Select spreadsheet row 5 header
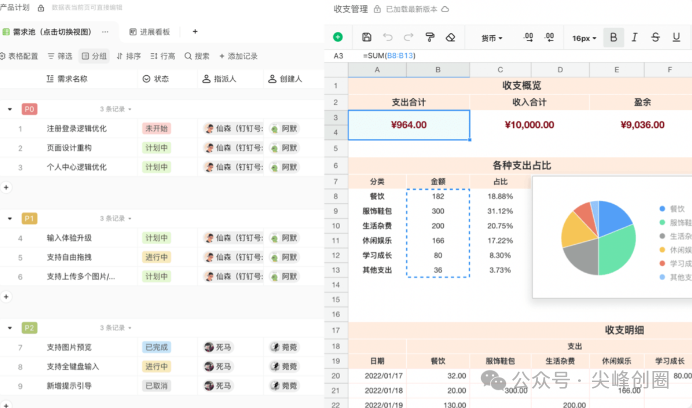The width and height of the screenshot is (692, 408). 336,148
